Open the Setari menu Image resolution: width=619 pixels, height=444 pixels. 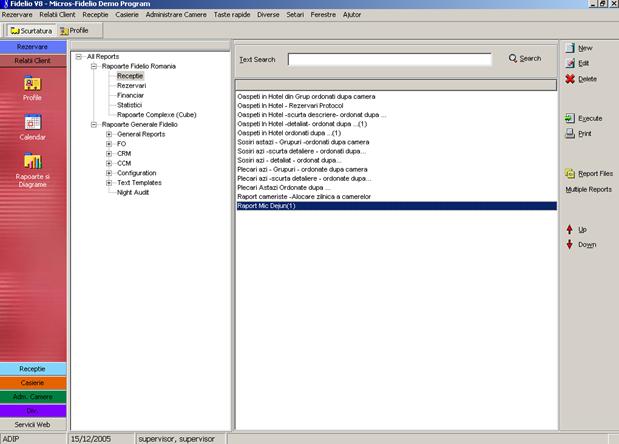[295, 15]
